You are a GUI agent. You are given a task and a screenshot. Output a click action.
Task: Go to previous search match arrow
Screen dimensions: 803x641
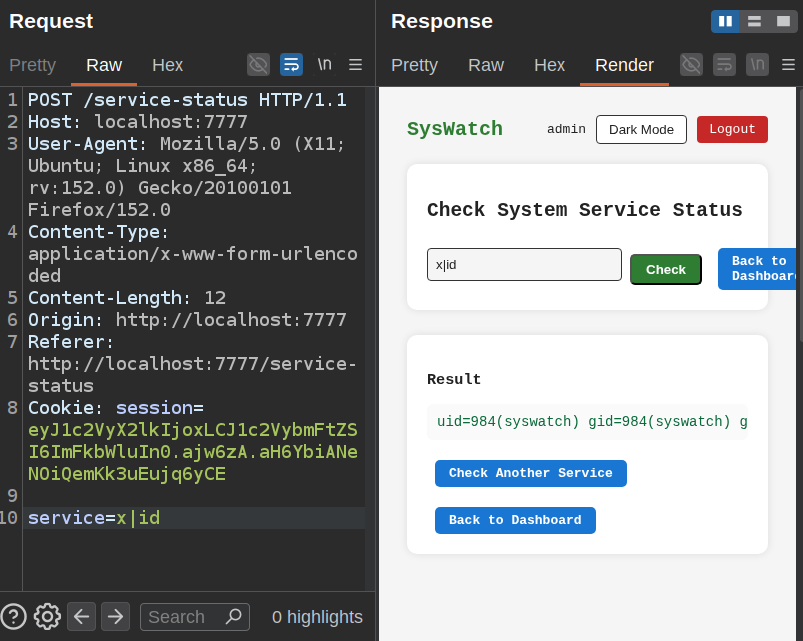[x=81, y=616]
